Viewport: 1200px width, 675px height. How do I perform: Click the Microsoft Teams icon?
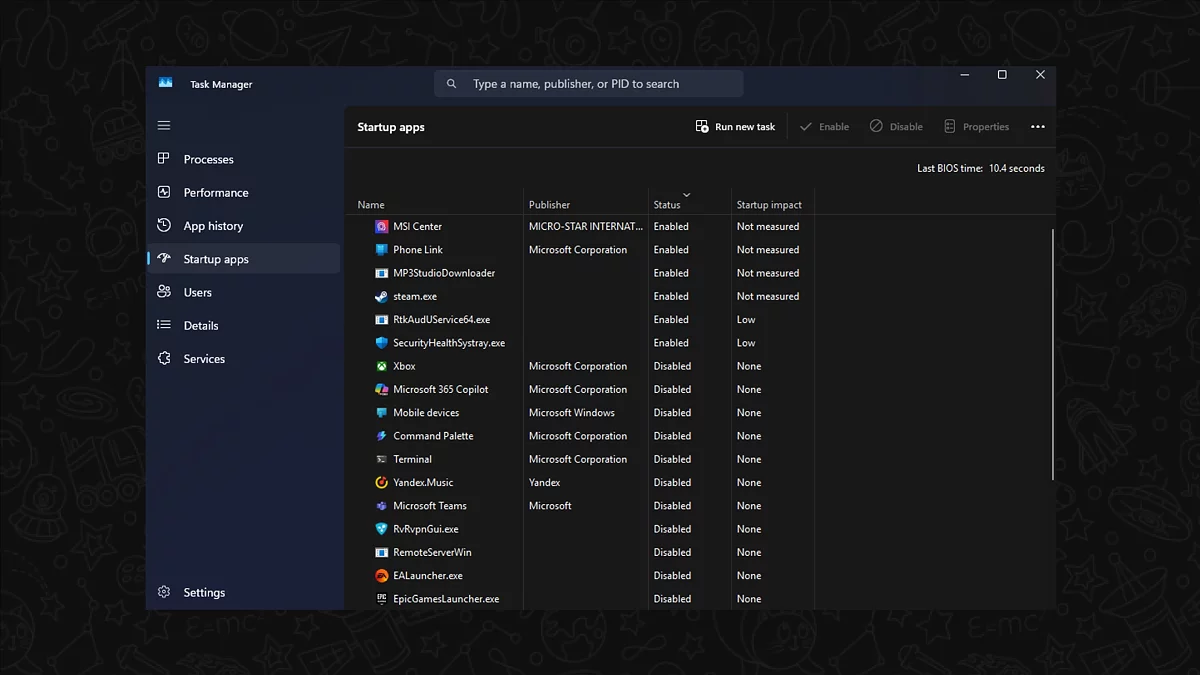pos(381,506)
